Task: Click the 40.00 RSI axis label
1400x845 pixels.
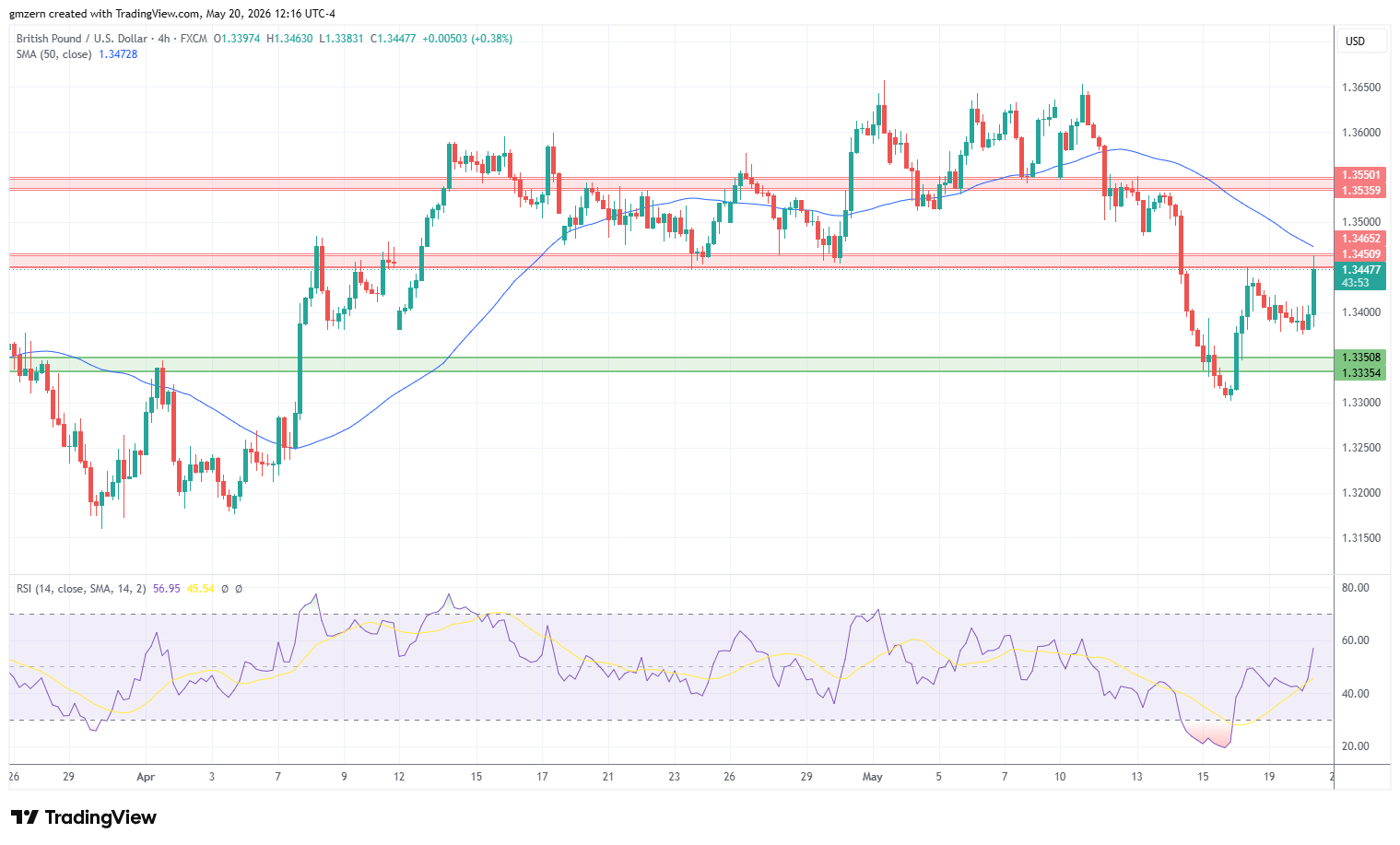Action: [x=1355, y=694]
